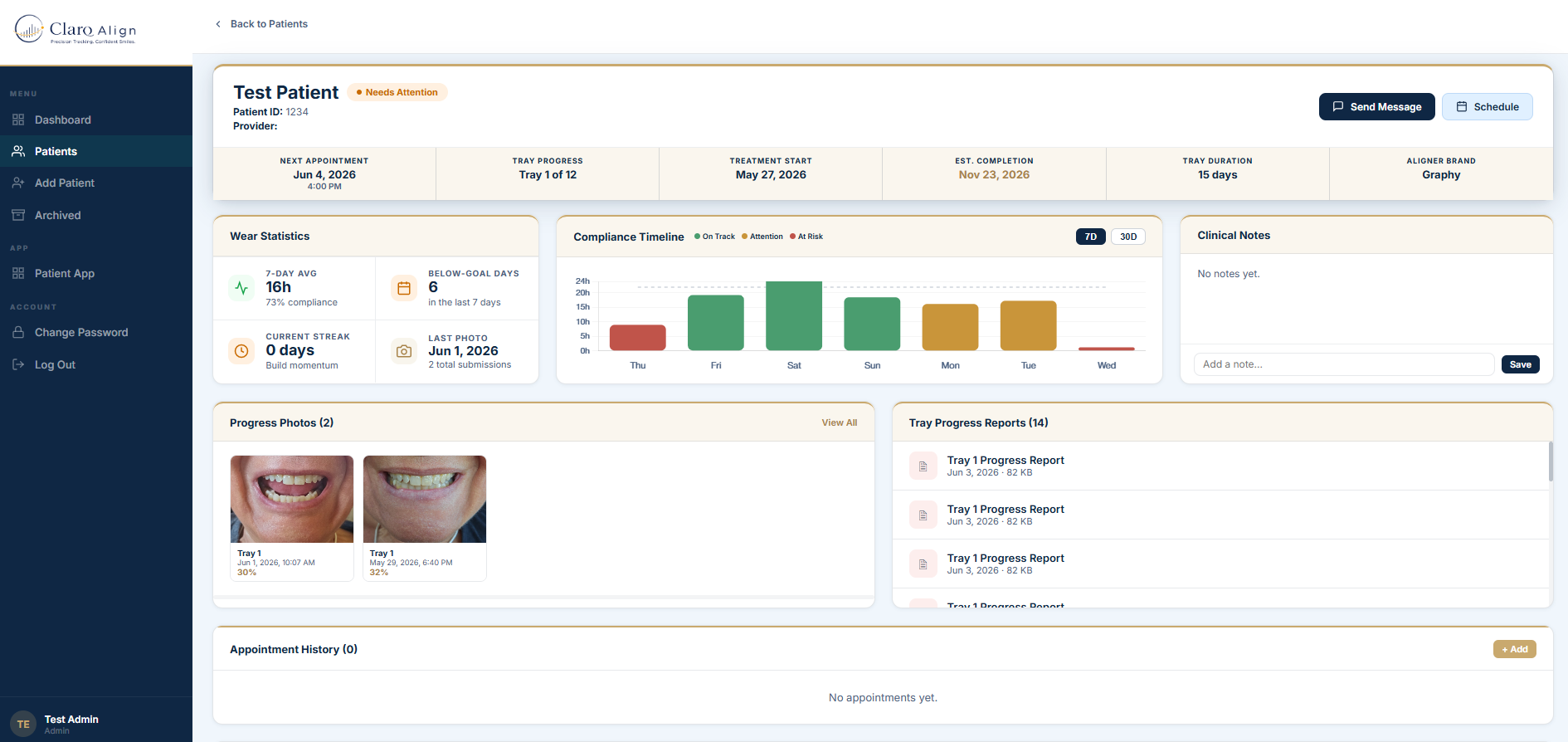1568x742 pixels.
Task: Click the Nov 23, 2026 est. completion
Action: (x=994, y=175)
